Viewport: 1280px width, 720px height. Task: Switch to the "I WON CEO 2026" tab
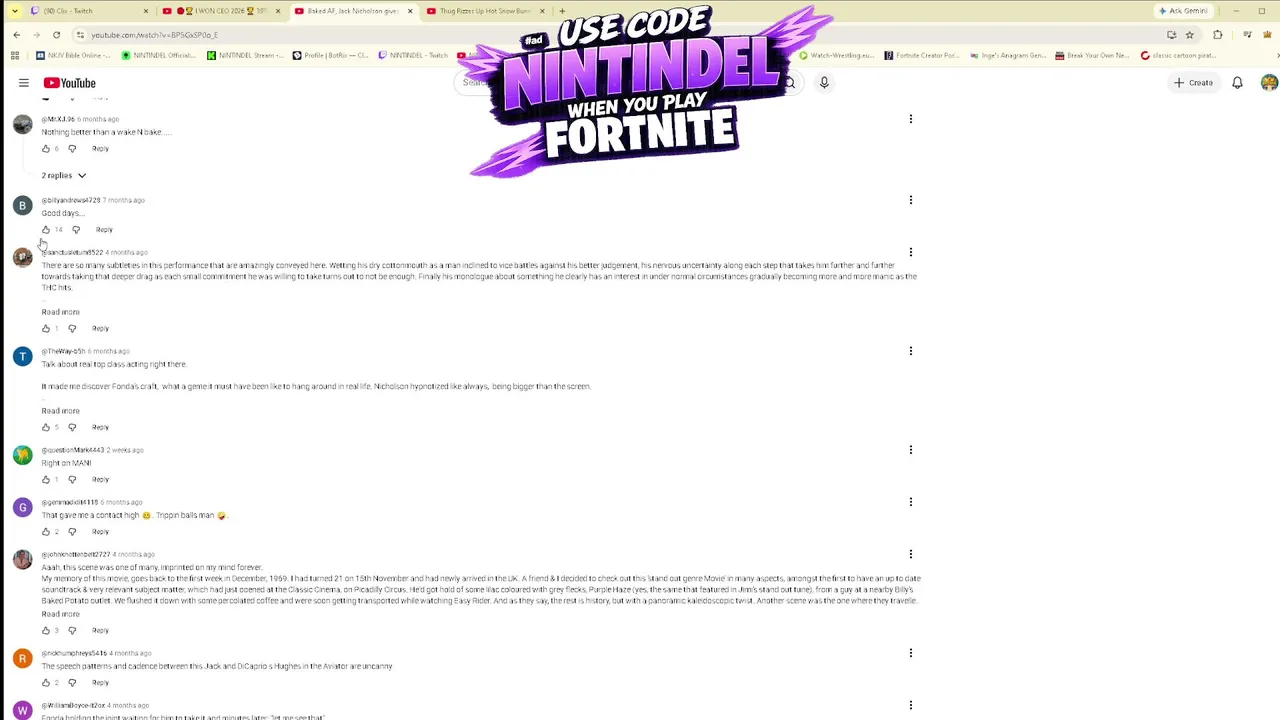click(222, 11)
